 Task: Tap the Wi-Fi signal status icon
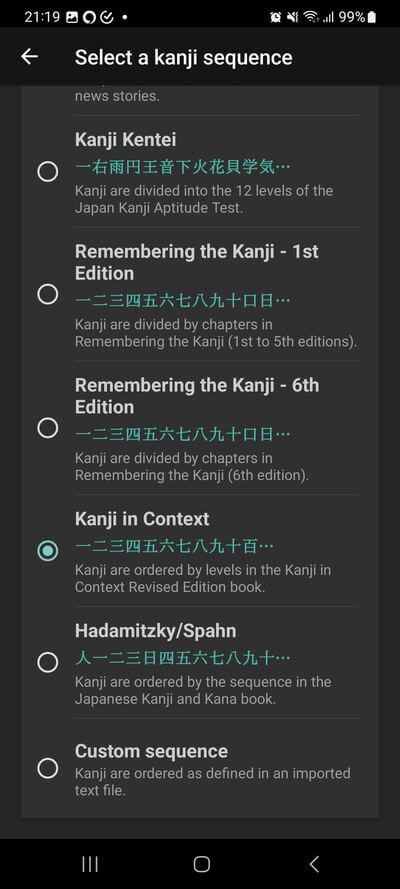click(x=310, y=18)
